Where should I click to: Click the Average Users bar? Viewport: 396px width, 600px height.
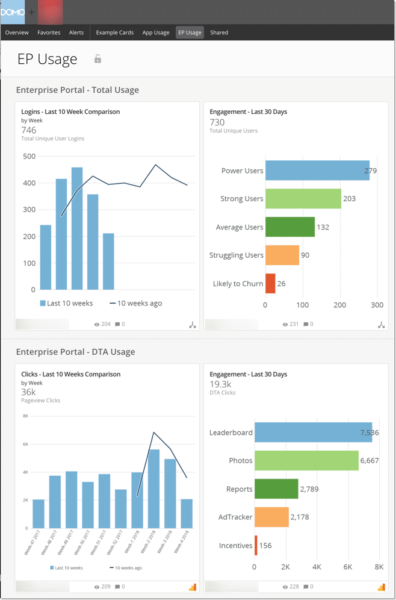pos(290,227)
